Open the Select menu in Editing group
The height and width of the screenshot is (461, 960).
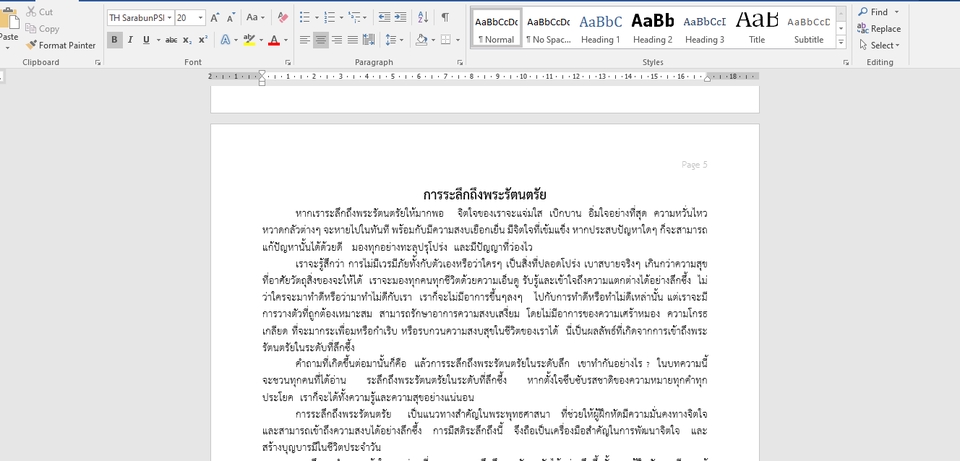(881, 45)
